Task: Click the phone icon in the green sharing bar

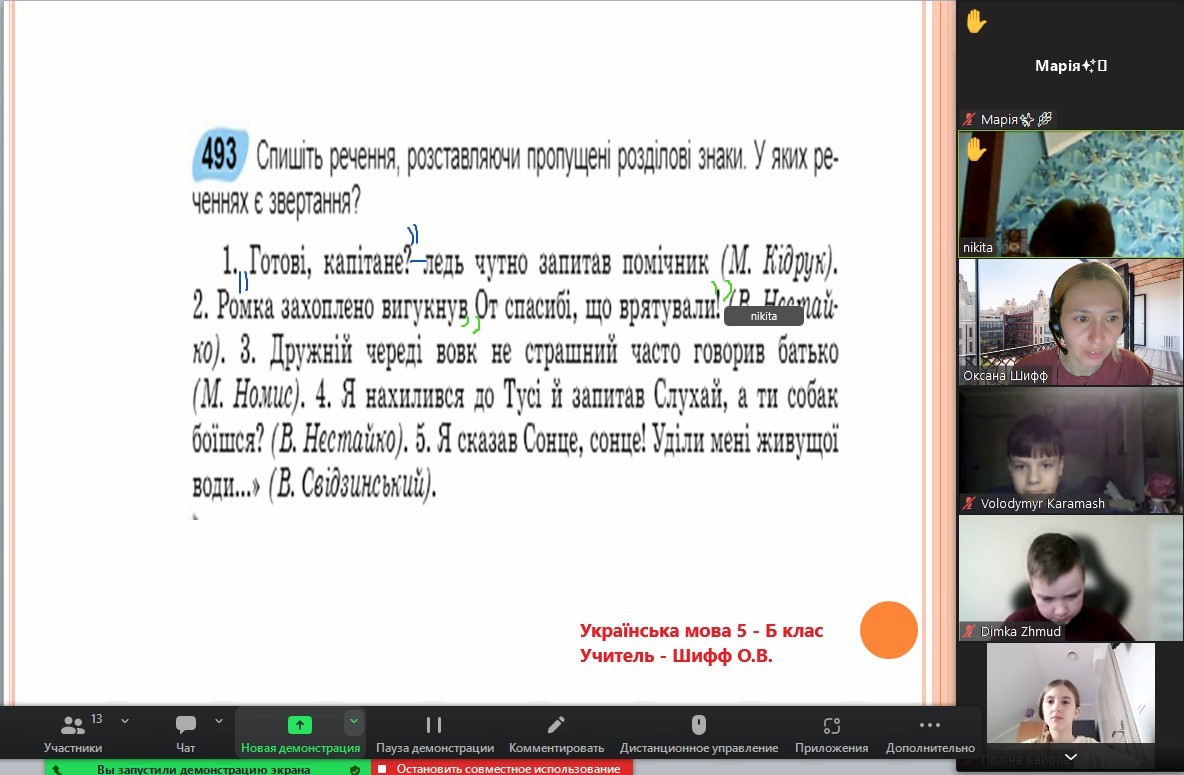Action: 58,769
